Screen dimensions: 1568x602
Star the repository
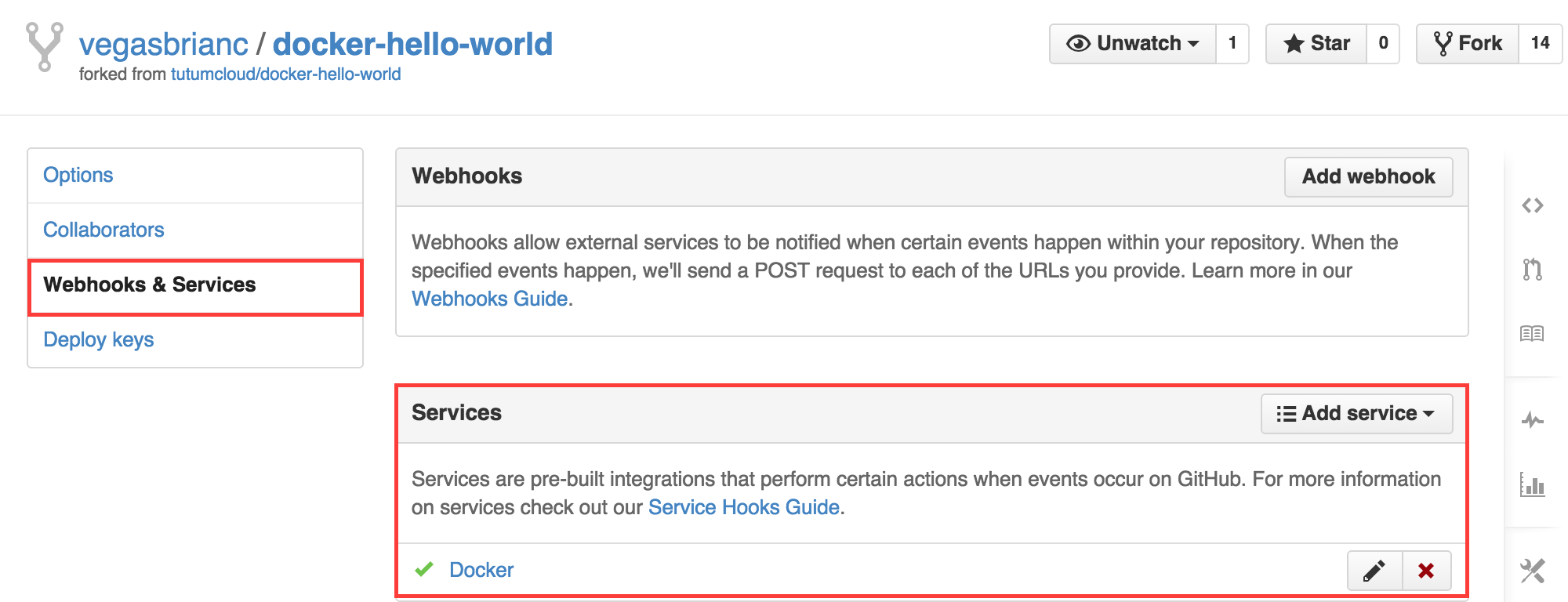1316,43
